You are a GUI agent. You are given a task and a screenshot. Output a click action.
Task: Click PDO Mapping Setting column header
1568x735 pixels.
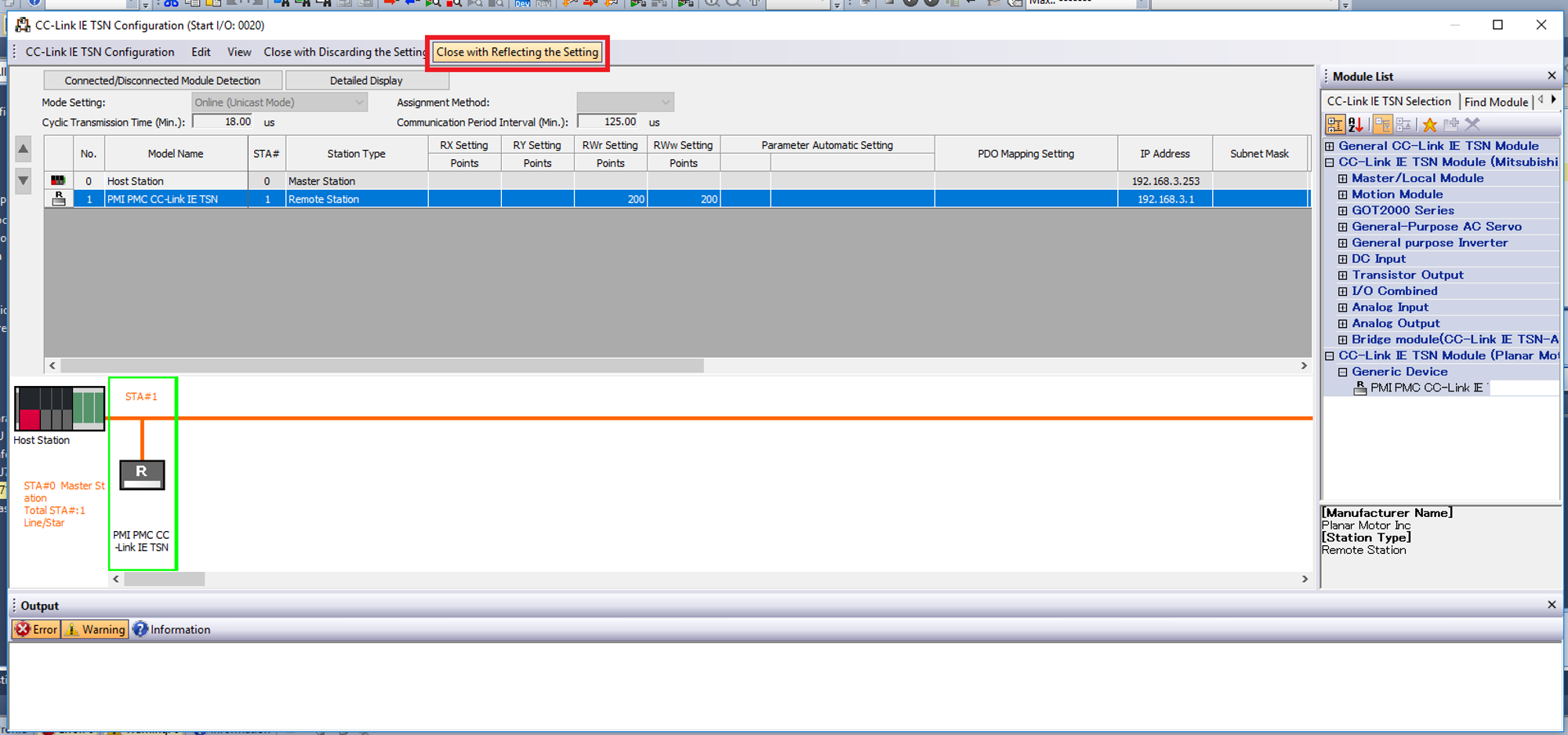[1025, 154]
